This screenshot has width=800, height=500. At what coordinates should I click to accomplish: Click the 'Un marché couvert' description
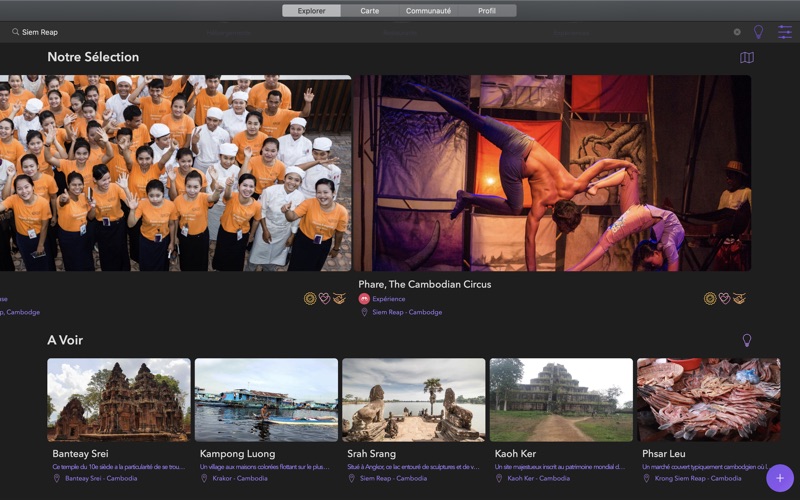706,467
